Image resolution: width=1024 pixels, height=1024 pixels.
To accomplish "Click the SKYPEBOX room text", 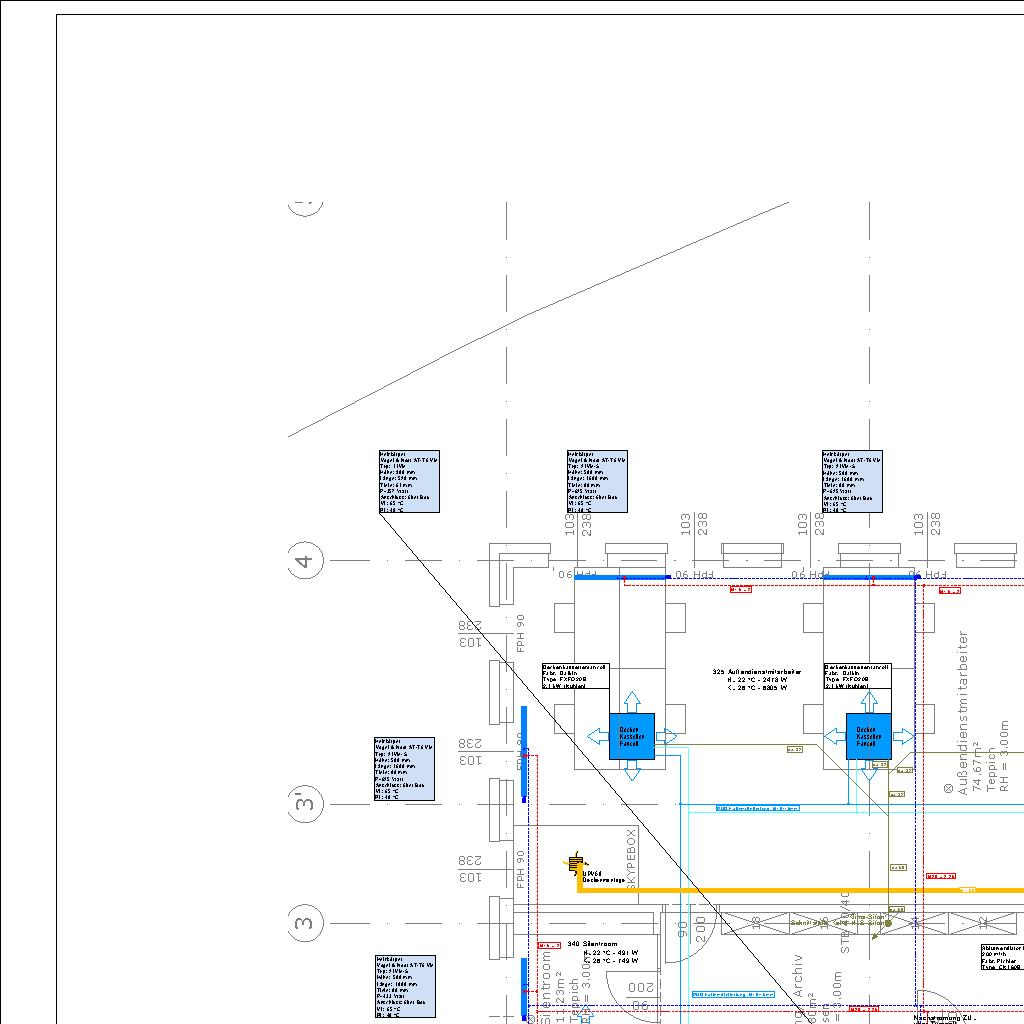I will pos(631,858).
